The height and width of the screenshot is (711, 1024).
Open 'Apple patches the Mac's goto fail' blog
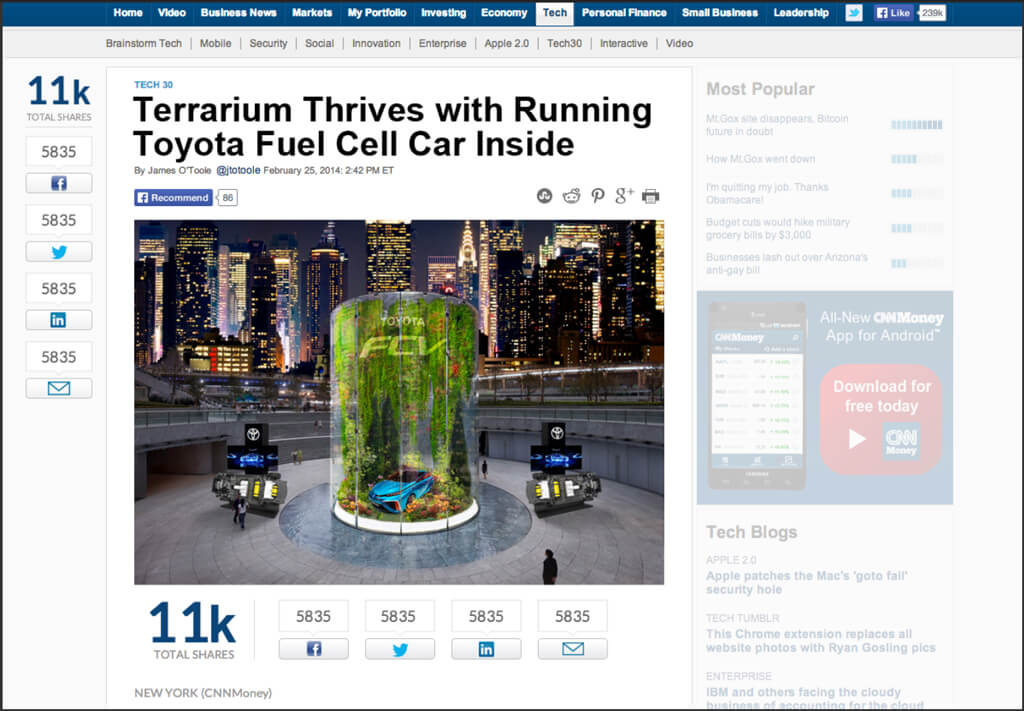point(807,582)
